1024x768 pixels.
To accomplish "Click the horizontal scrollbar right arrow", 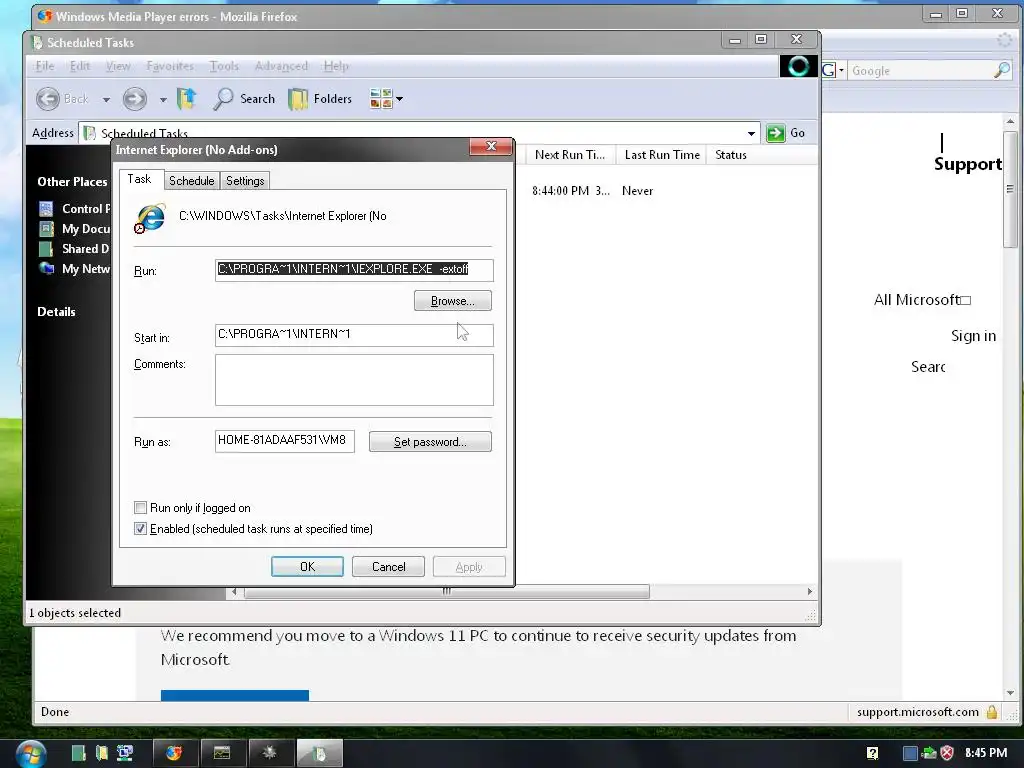I will (810, 592).
